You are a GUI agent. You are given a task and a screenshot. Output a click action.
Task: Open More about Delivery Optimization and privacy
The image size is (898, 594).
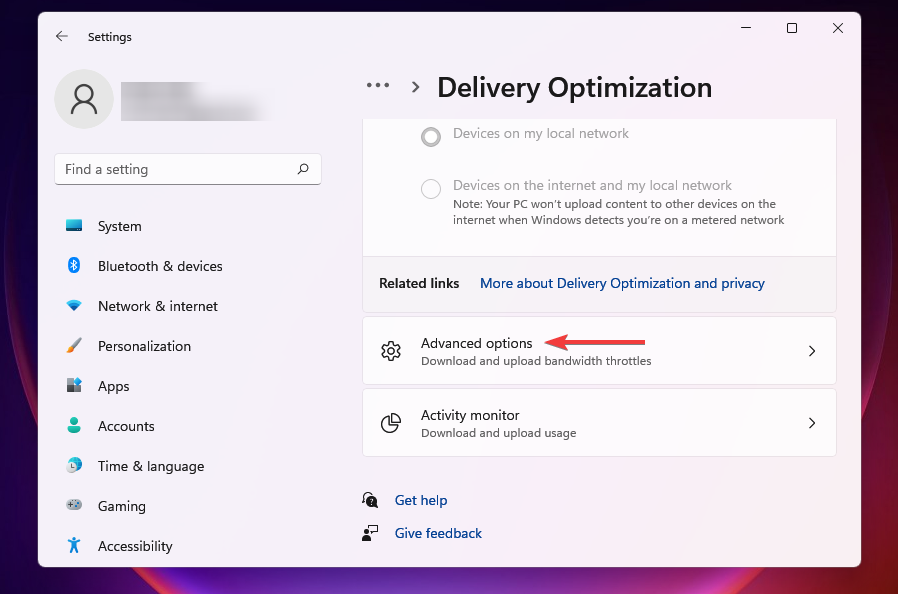pyautogui.click(x=622, y=283)
